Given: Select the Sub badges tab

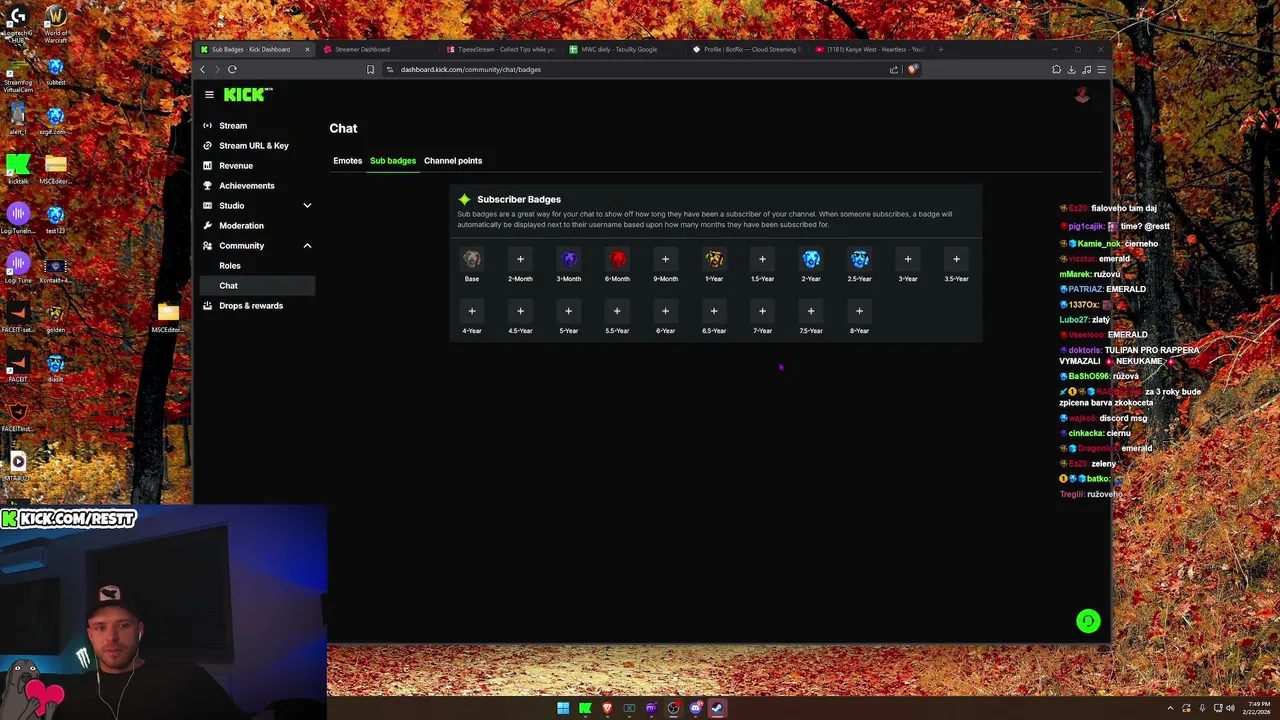Looking at the screenshot, I should click(x=393, y=160).
